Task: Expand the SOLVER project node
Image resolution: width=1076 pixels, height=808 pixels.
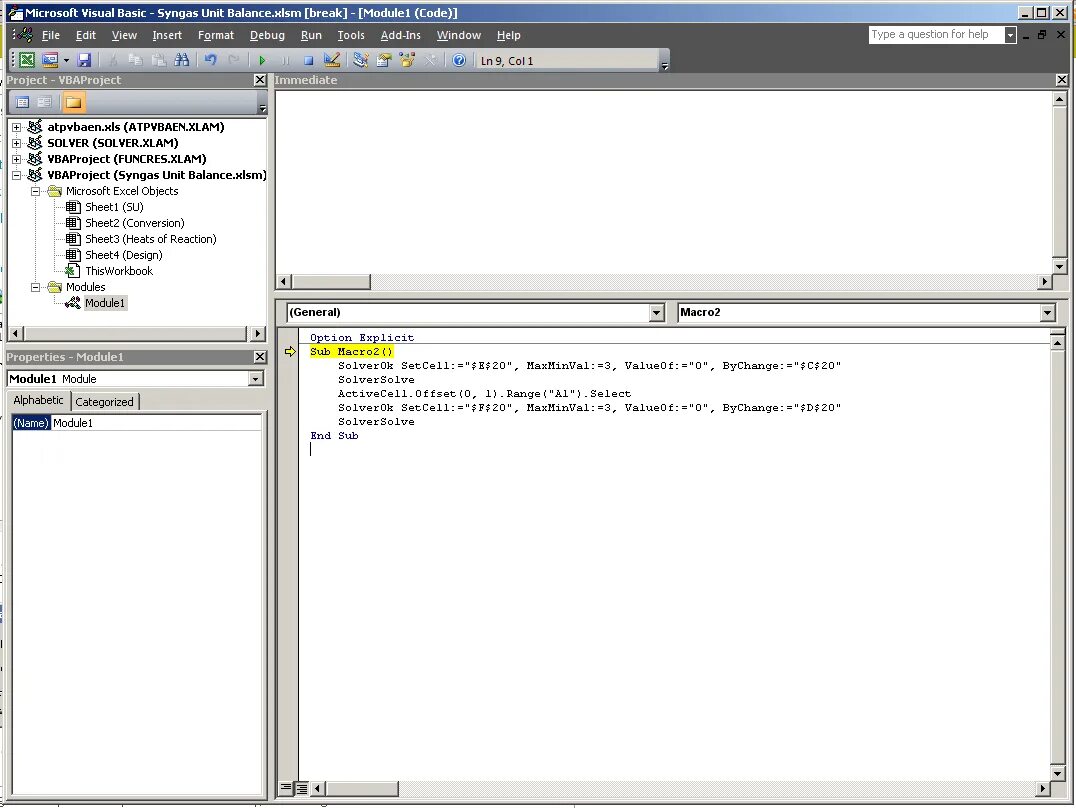Action: coord(16,143)
